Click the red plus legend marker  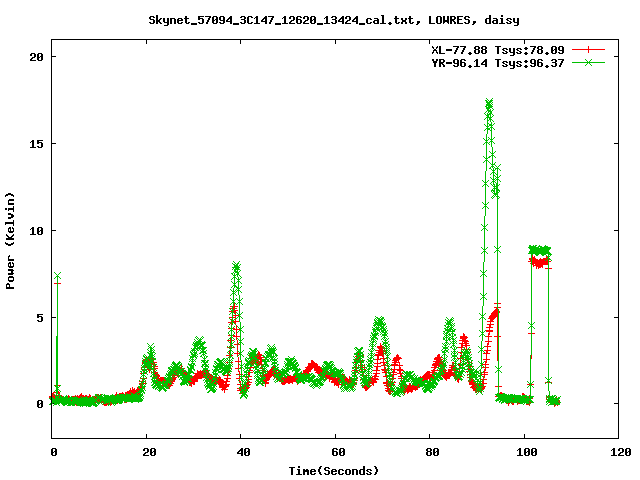coord(588,50)
